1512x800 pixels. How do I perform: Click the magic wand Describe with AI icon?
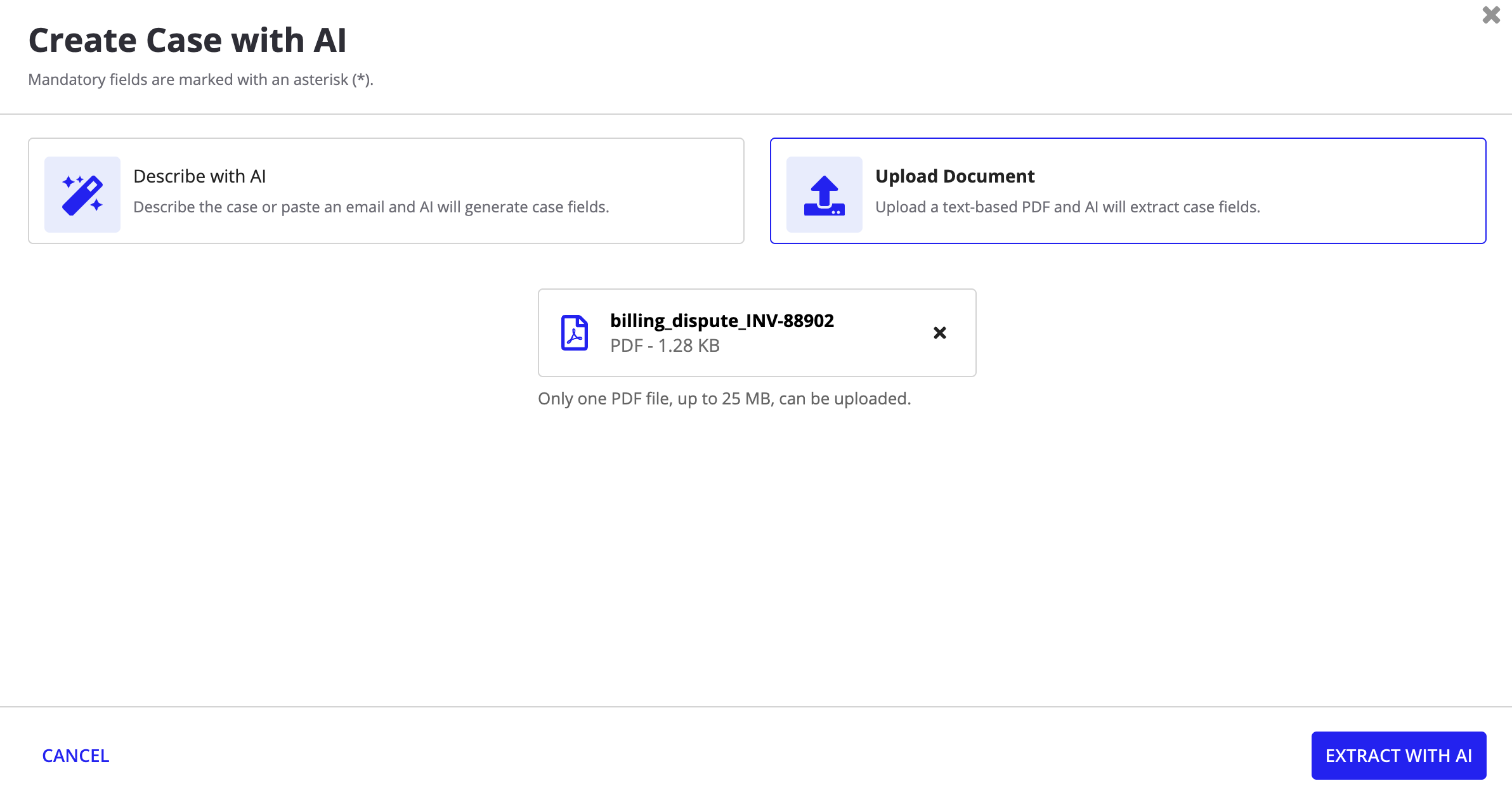(82, 195)
